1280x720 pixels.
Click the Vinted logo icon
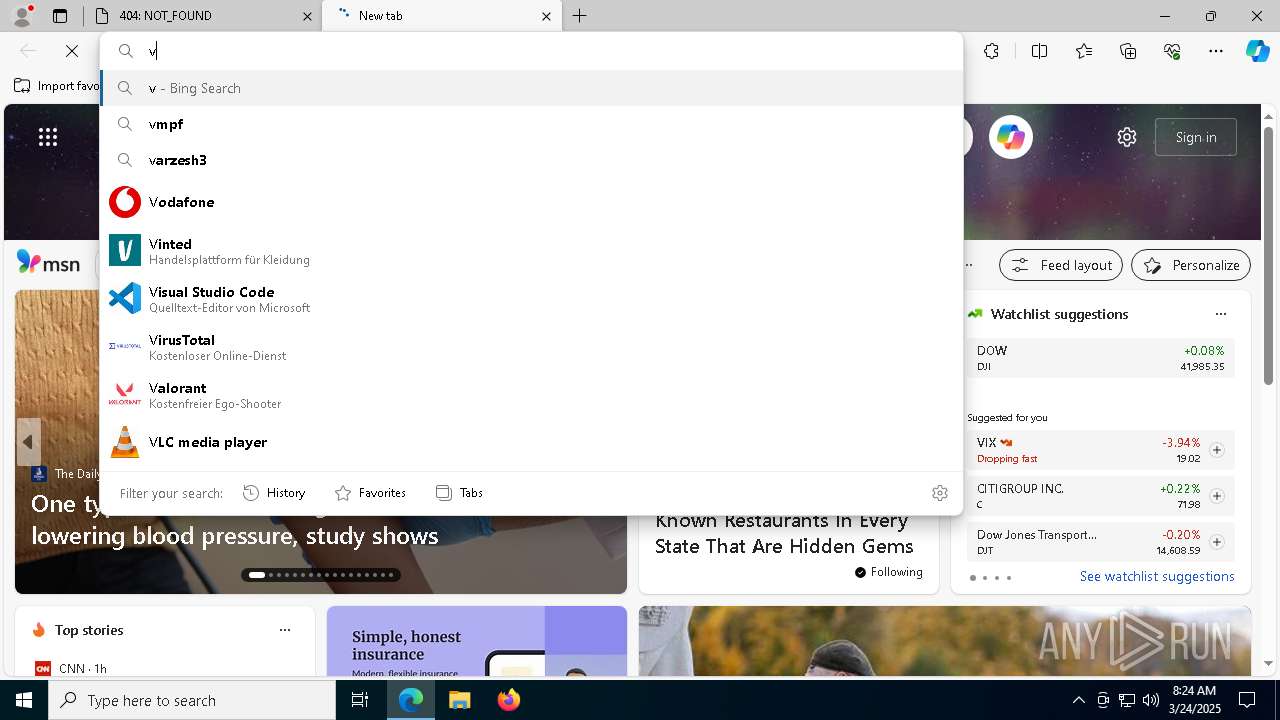125,250
